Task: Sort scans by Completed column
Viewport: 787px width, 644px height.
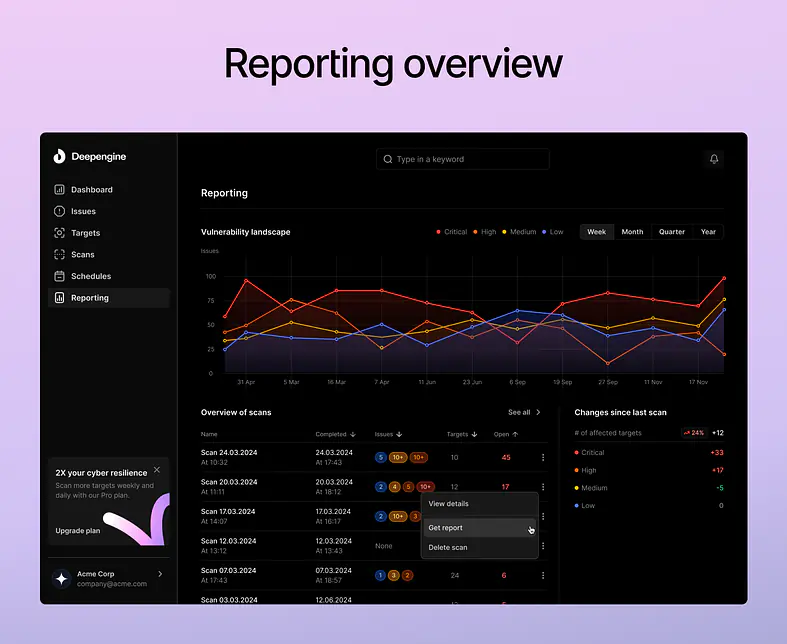Action: click(x=335, y=434)
